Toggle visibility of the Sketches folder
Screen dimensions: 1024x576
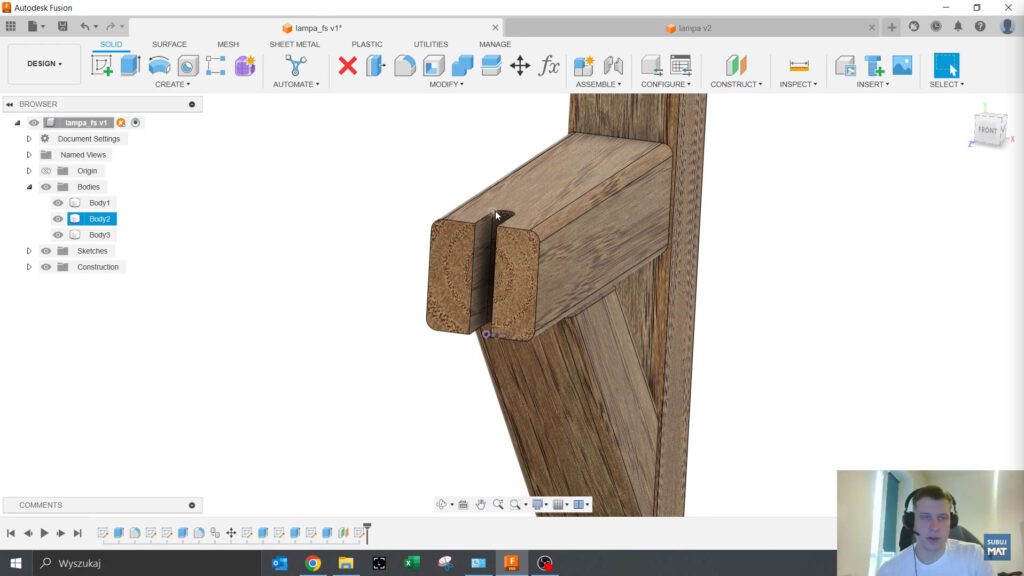46,251
